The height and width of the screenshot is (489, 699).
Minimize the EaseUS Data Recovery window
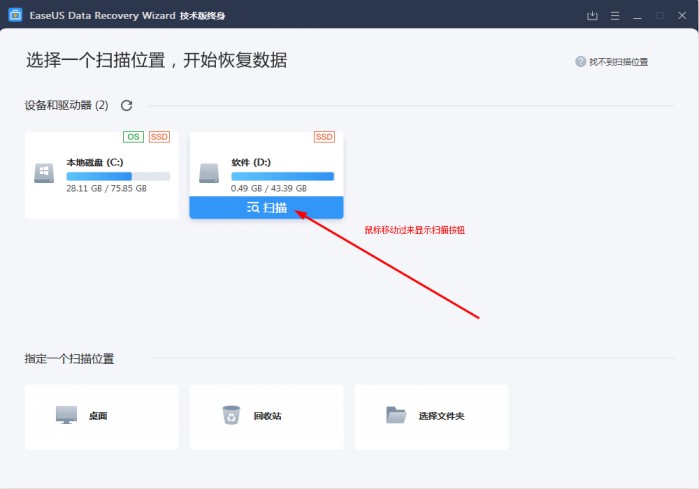(636, 16)
